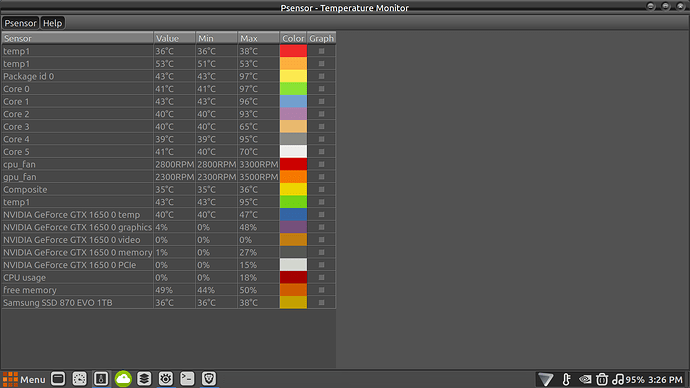Open the Menu launcher on the taskbar

(24, 379)
